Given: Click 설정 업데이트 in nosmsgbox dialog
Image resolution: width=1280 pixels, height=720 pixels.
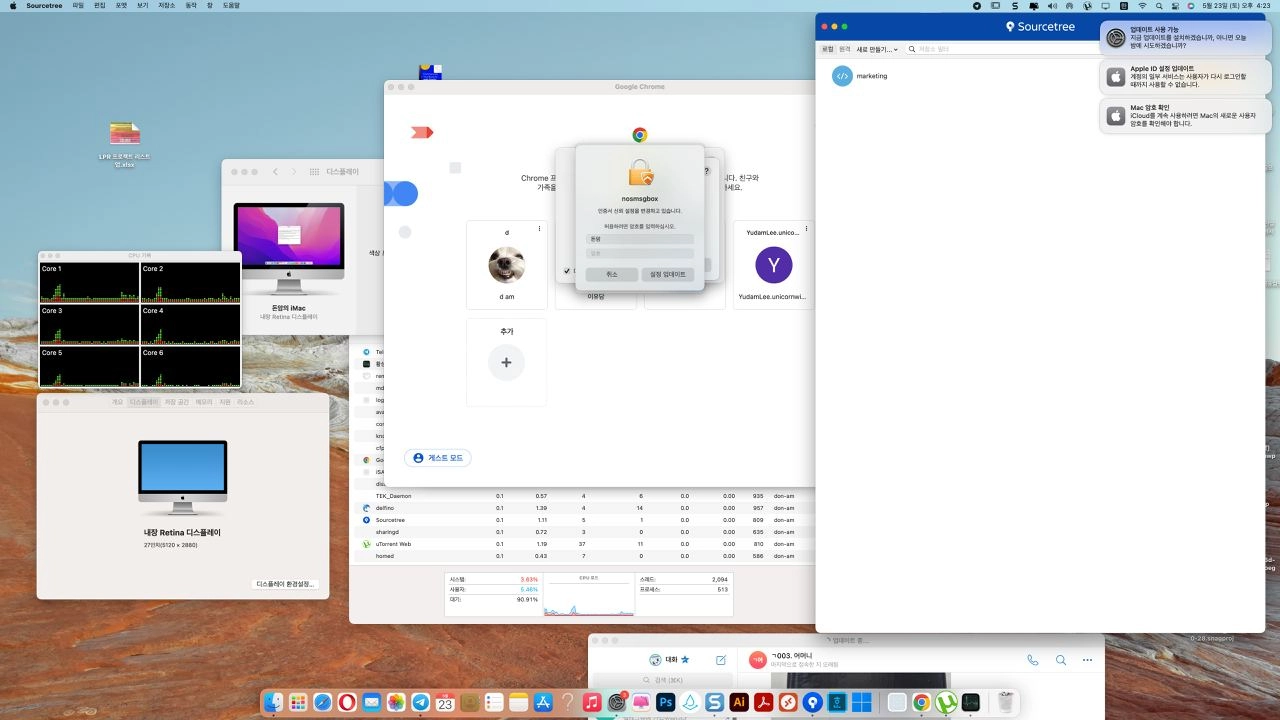Looking at the screenshot, I should point(668,274).
